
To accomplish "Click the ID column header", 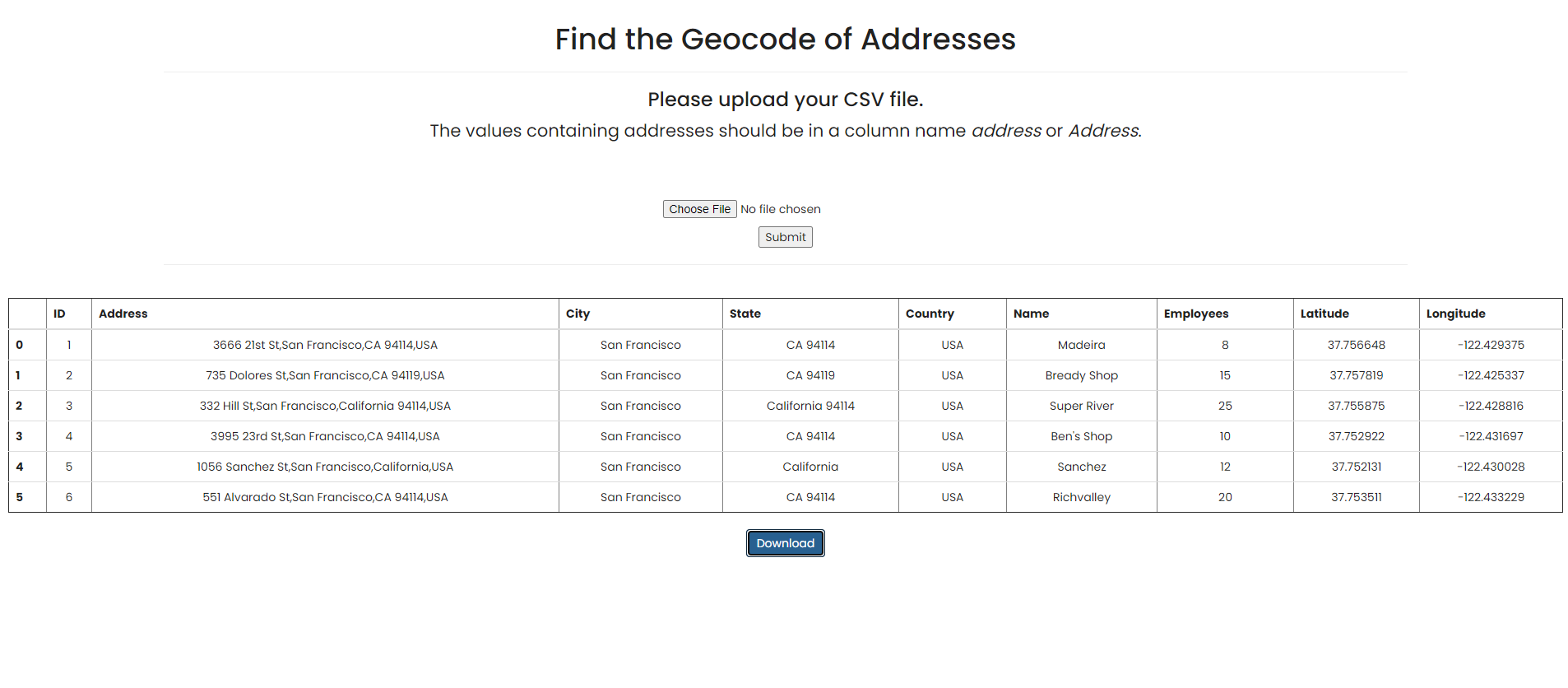I will pyautogui.click(x=58, y=314).
